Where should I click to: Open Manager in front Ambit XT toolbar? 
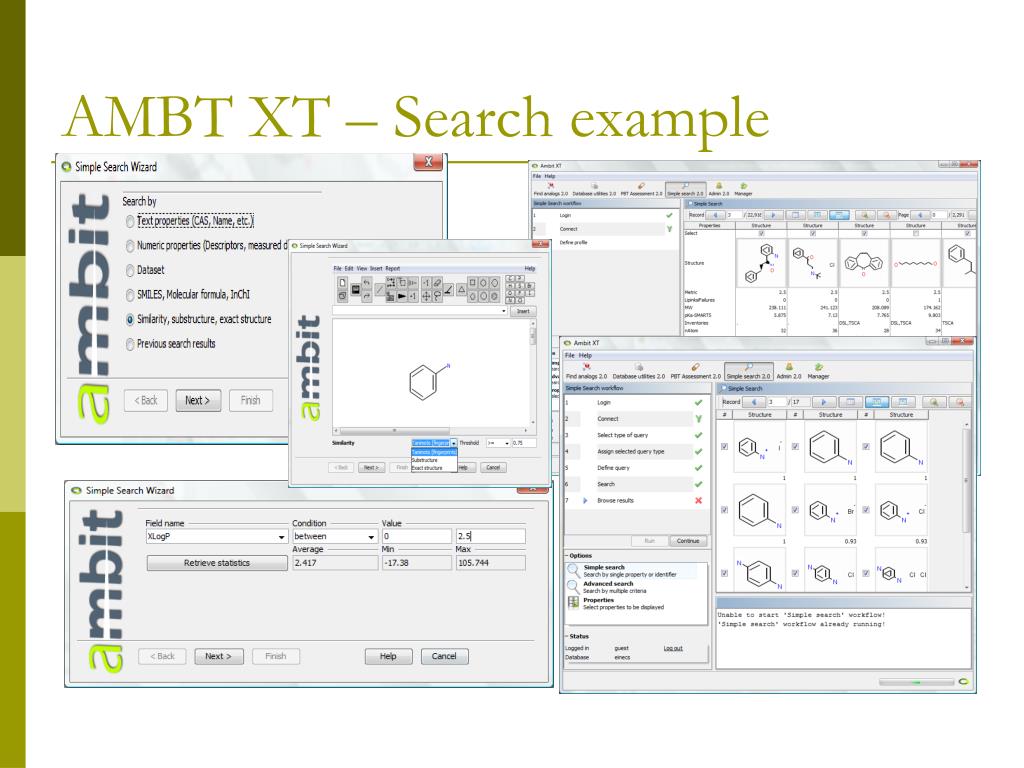818,372
